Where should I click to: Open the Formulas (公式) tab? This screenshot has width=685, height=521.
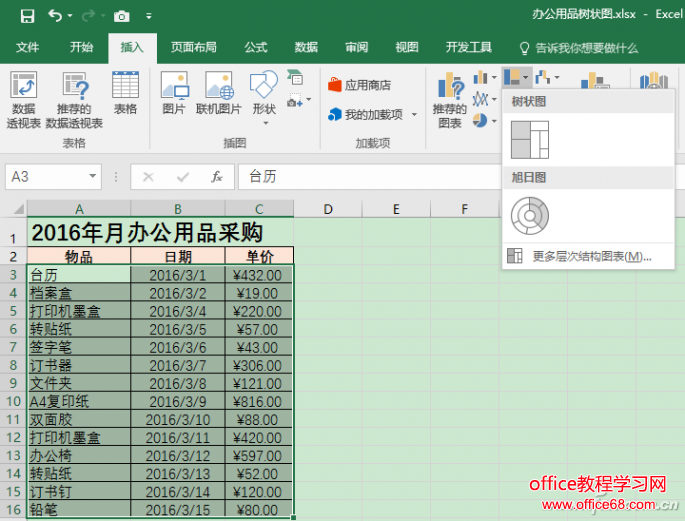click(x=255, y=47)
